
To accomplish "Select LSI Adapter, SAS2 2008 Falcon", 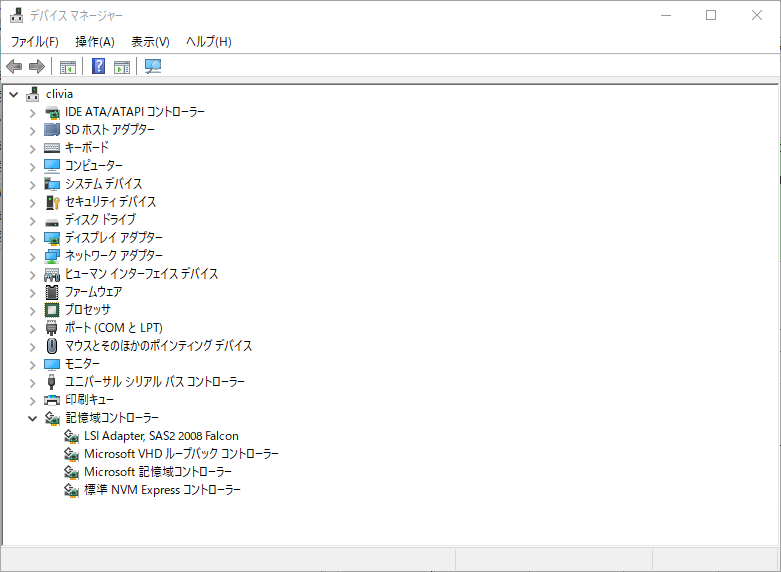I will coord(161,436).
